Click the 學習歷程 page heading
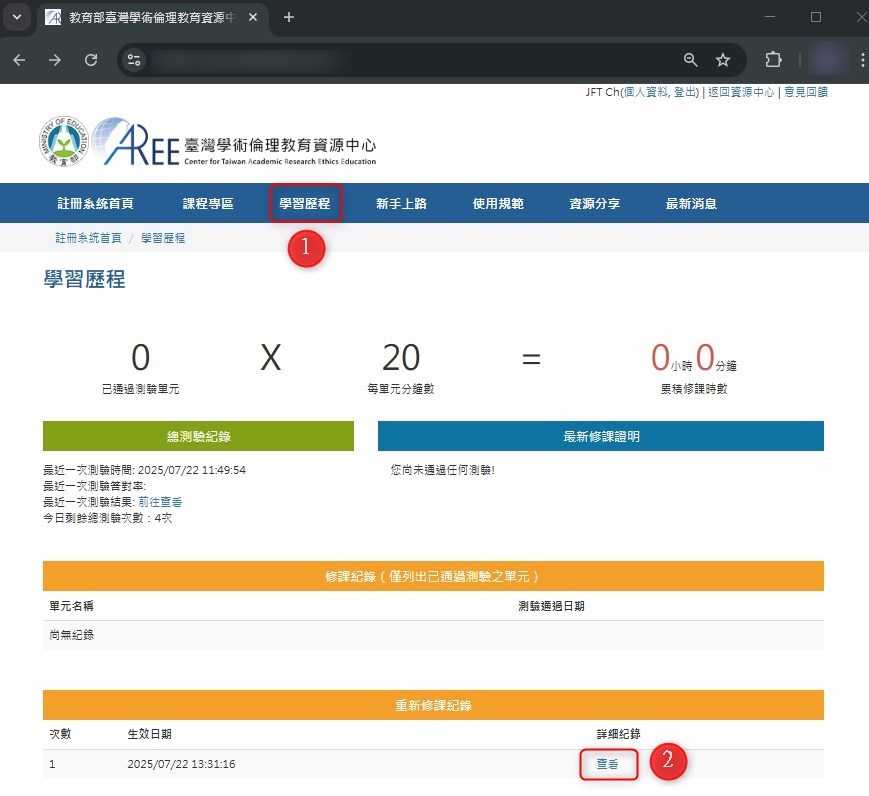The height and width of the screenshot is (796, 869). pos(84,279)
